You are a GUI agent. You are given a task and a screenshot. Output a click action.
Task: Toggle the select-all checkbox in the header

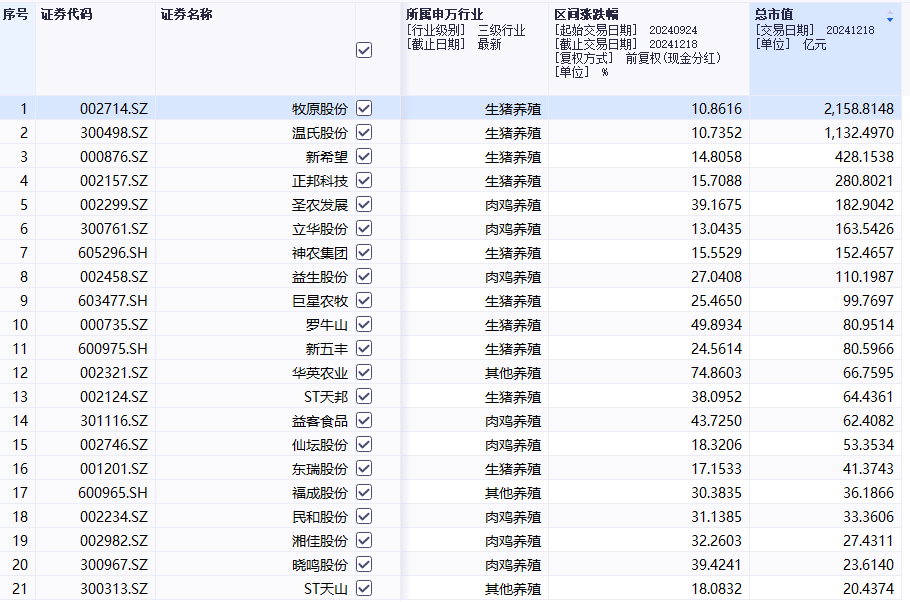364,50
